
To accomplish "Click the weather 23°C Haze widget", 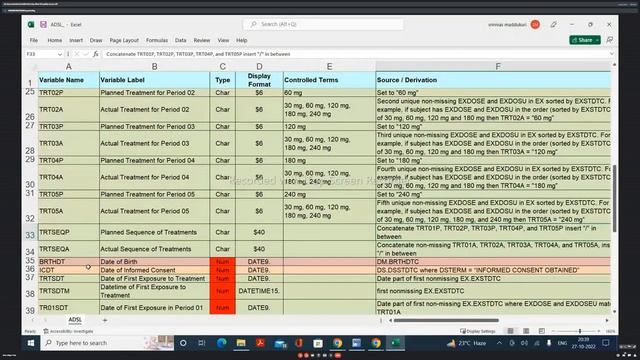I will pos(467,343).
